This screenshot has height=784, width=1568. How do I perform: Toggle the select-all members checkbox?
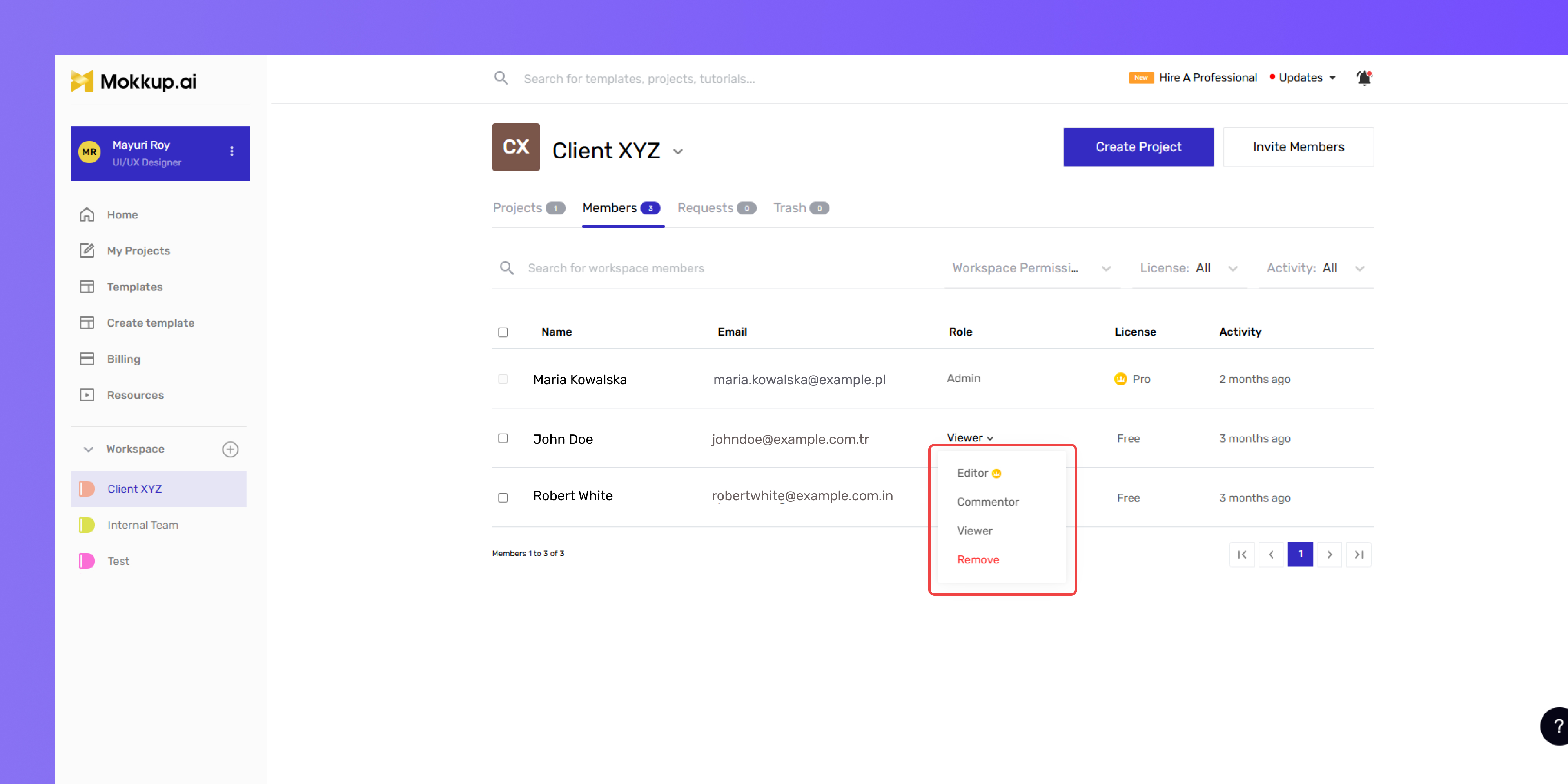click(x=503, y=332)
